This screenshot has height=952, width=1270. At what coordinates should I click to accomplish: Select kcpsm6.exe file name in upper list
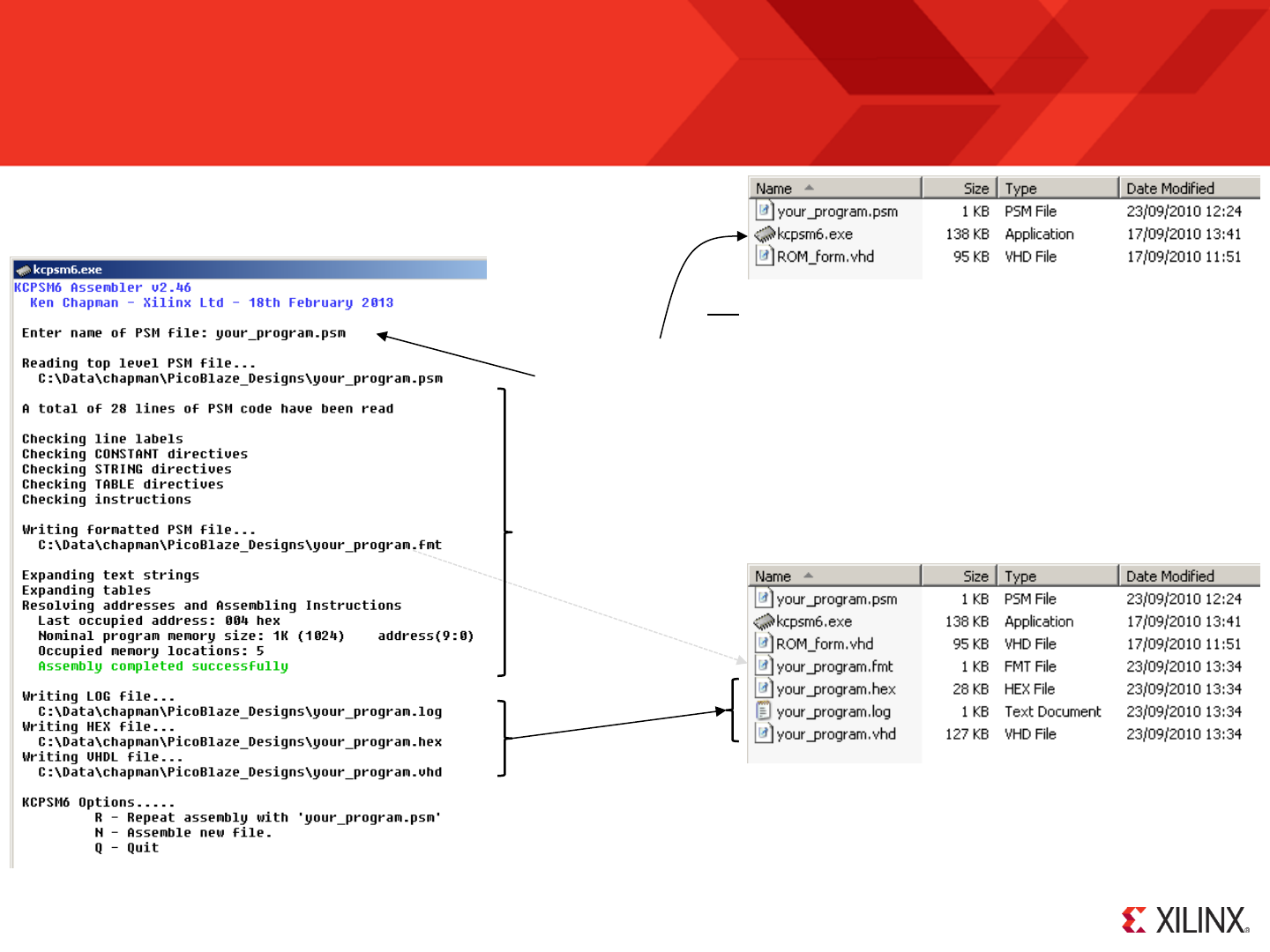pyautogui.click(x=815, y=234)
